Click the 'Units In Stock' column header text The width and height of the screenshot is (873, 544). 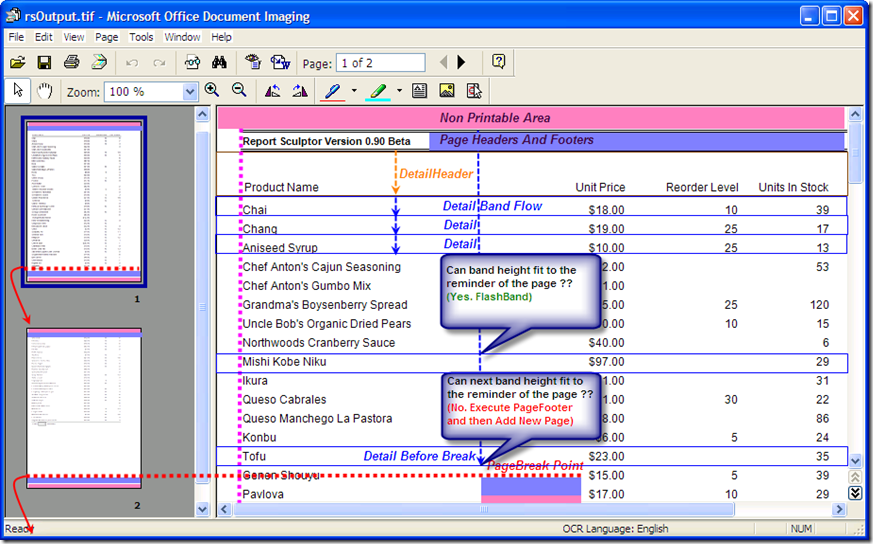793,187
